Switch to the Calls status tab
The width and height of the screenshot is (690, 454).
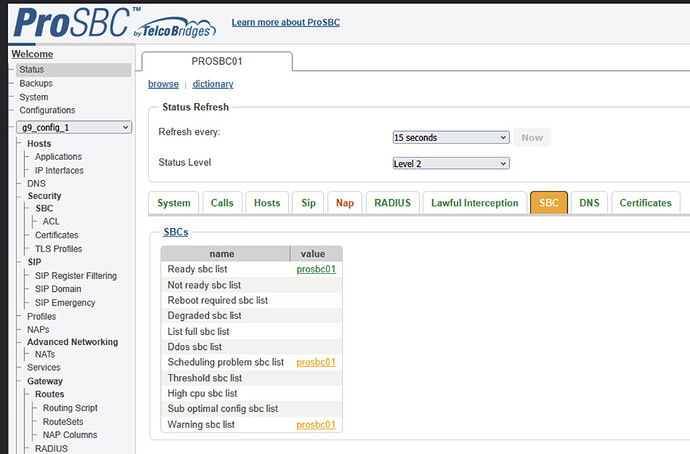[221, 203]
